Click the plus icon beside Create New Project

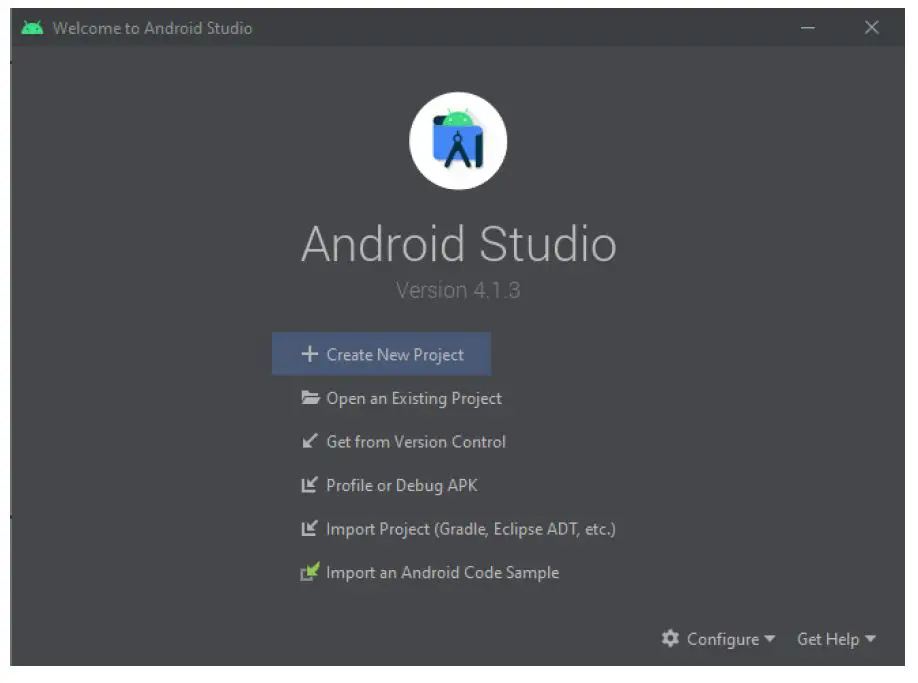tap(309, 354)
